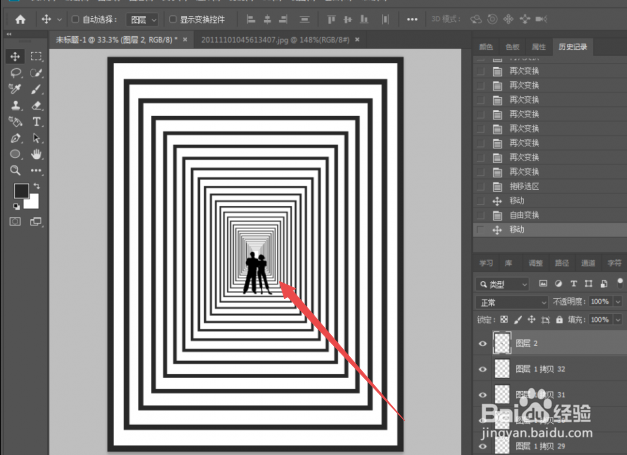Open the 颜色 panel tab
The width and height of the screenshot is (627, 455).
[486, 47]
